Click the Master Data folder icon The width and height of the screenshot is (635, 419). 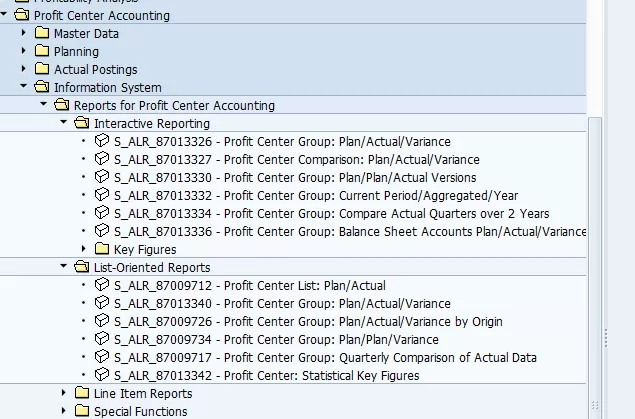pyautogui.click(x=41, y=33)
